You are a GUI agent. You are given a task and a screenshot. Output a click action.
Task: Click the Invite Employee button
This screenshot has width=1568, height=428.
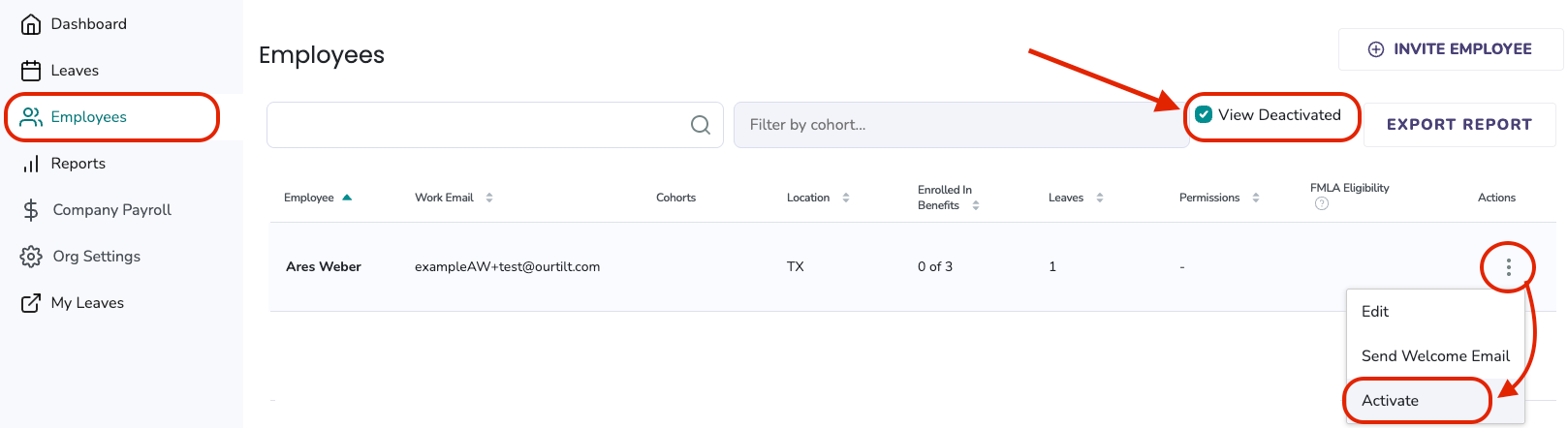tap(1450, 49)
